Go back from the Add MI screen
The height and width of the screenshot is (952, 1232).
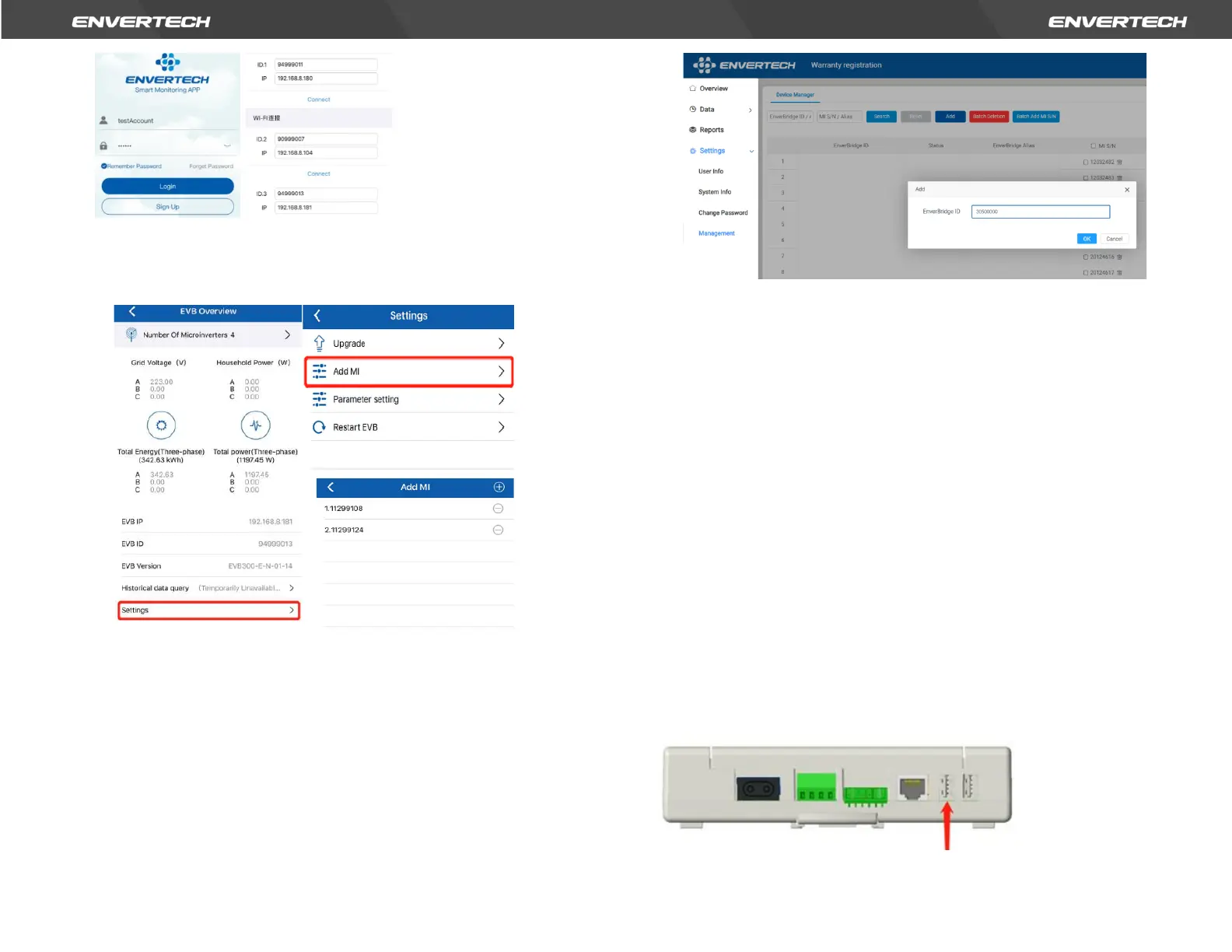[x=331, y=487]
